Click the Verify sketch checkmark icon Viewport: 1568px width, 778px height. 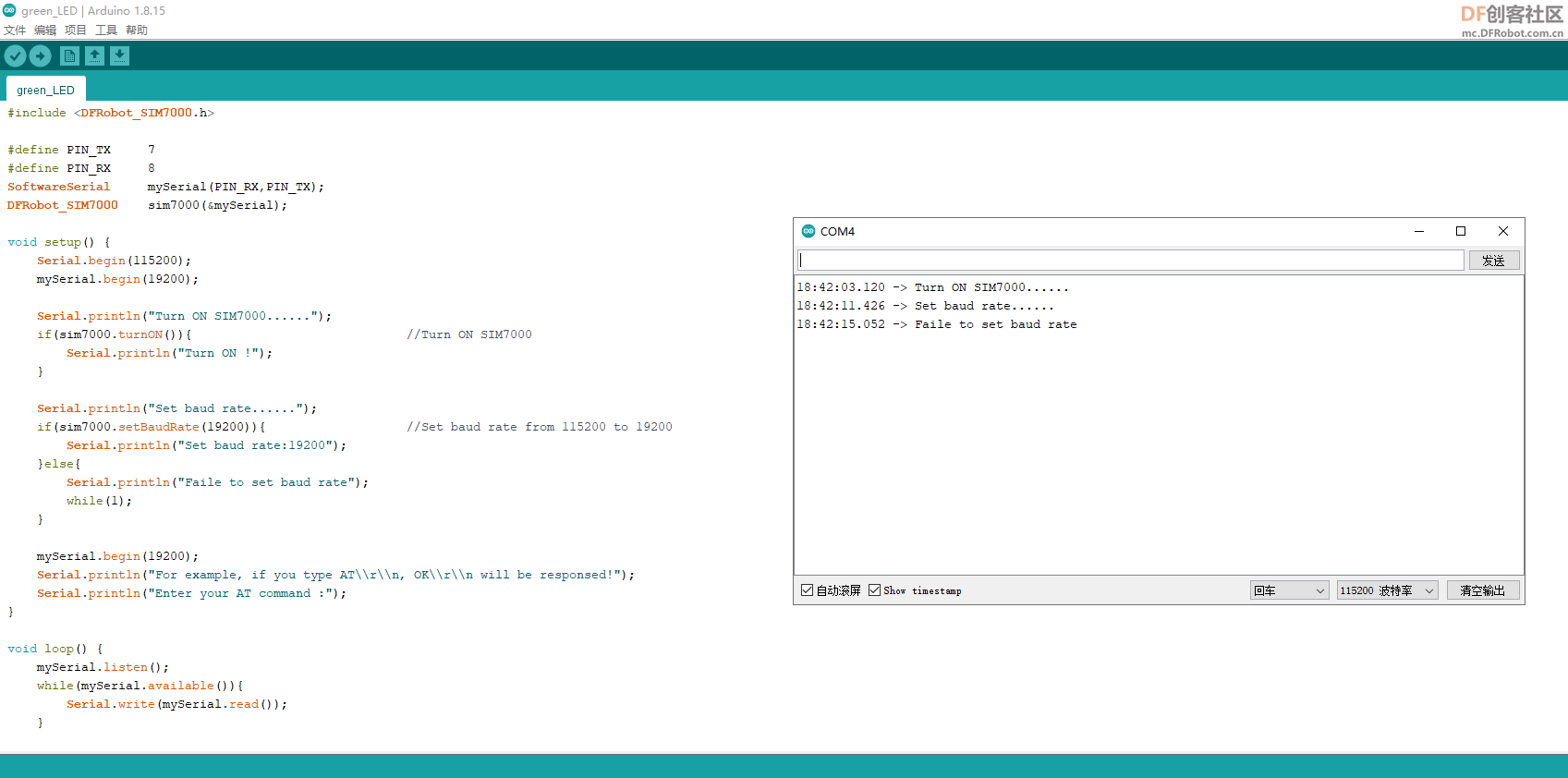click(15, 56)
